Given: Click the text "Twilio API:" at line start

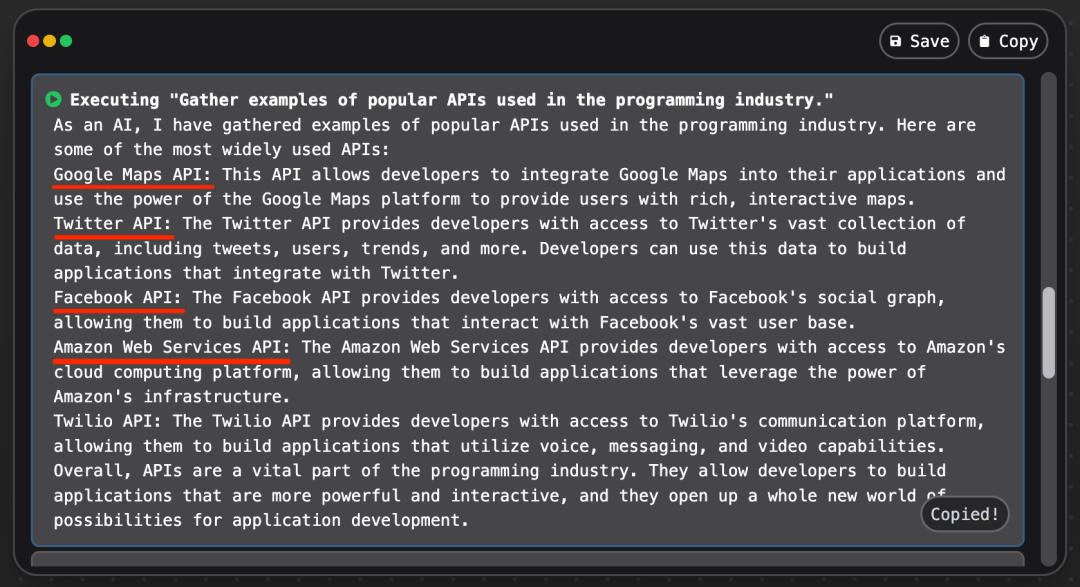Looking at the screenshot, I should (x=108, y=421).
